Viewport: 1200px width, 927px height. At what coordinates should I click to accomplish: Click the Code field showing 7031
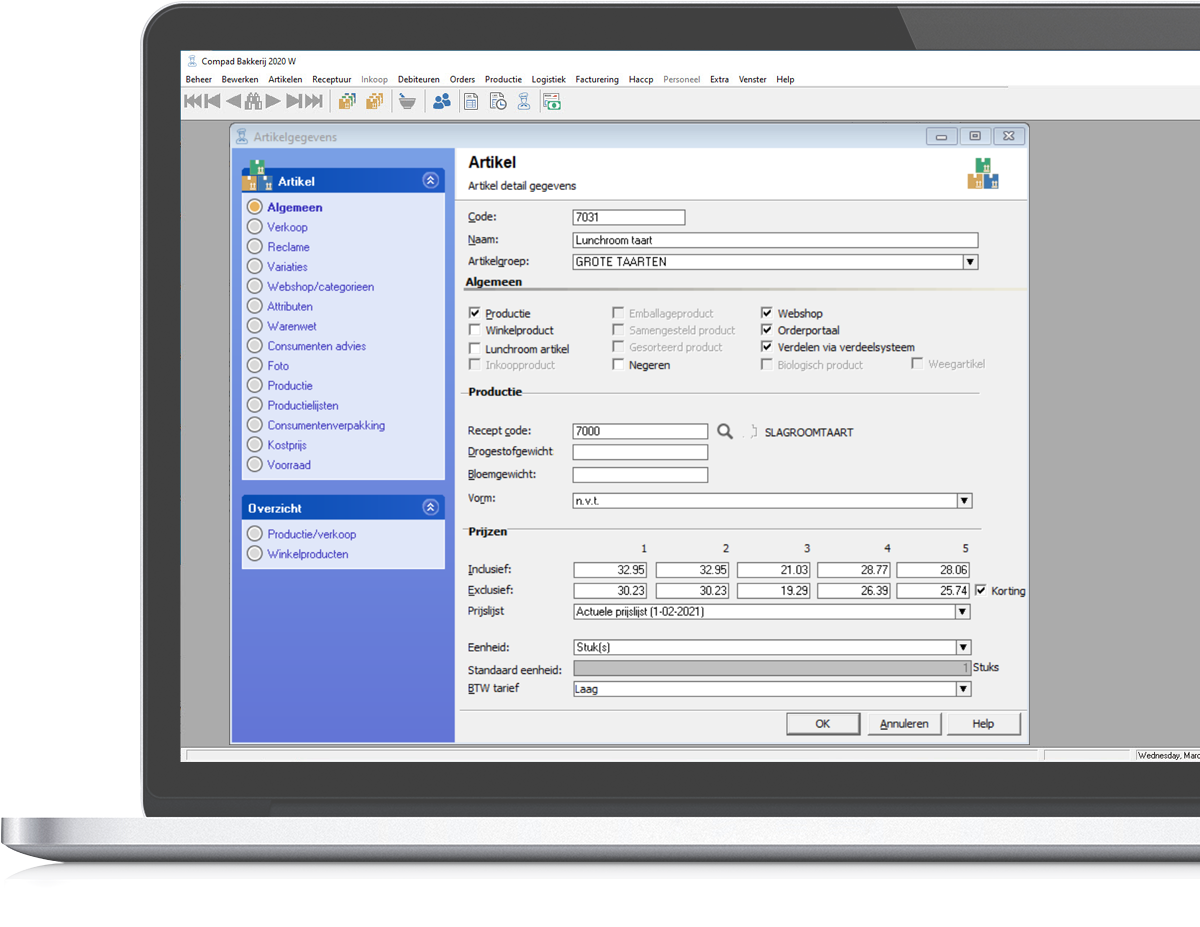(x=629, y=217)
